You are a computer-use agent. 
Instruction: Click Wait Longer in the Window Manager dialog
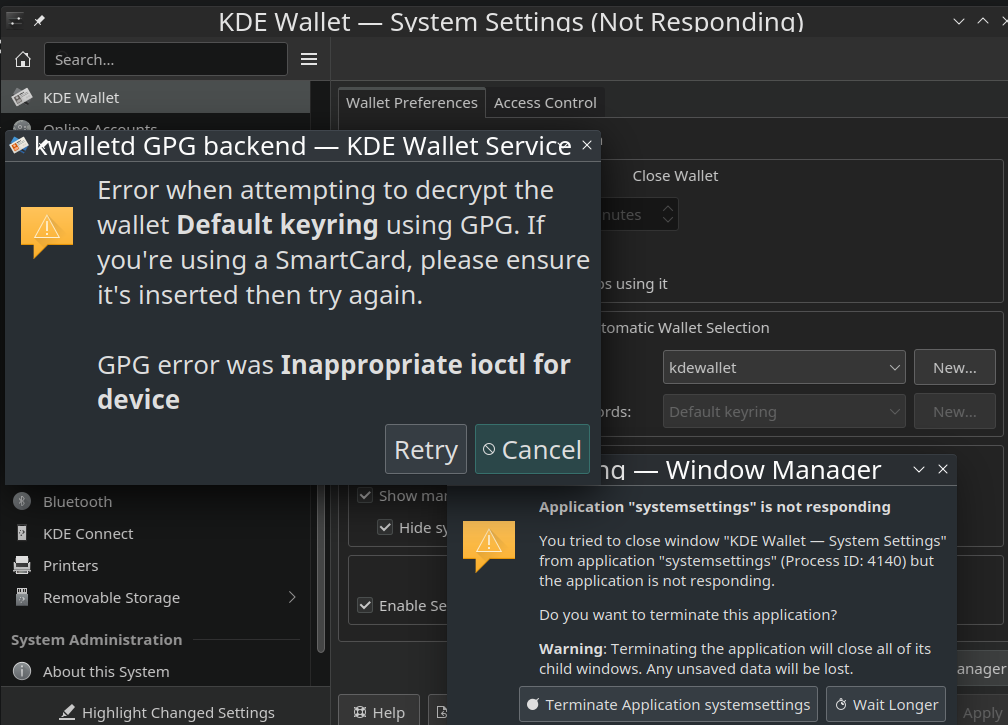pyautogui.click(x=886, y=704)
